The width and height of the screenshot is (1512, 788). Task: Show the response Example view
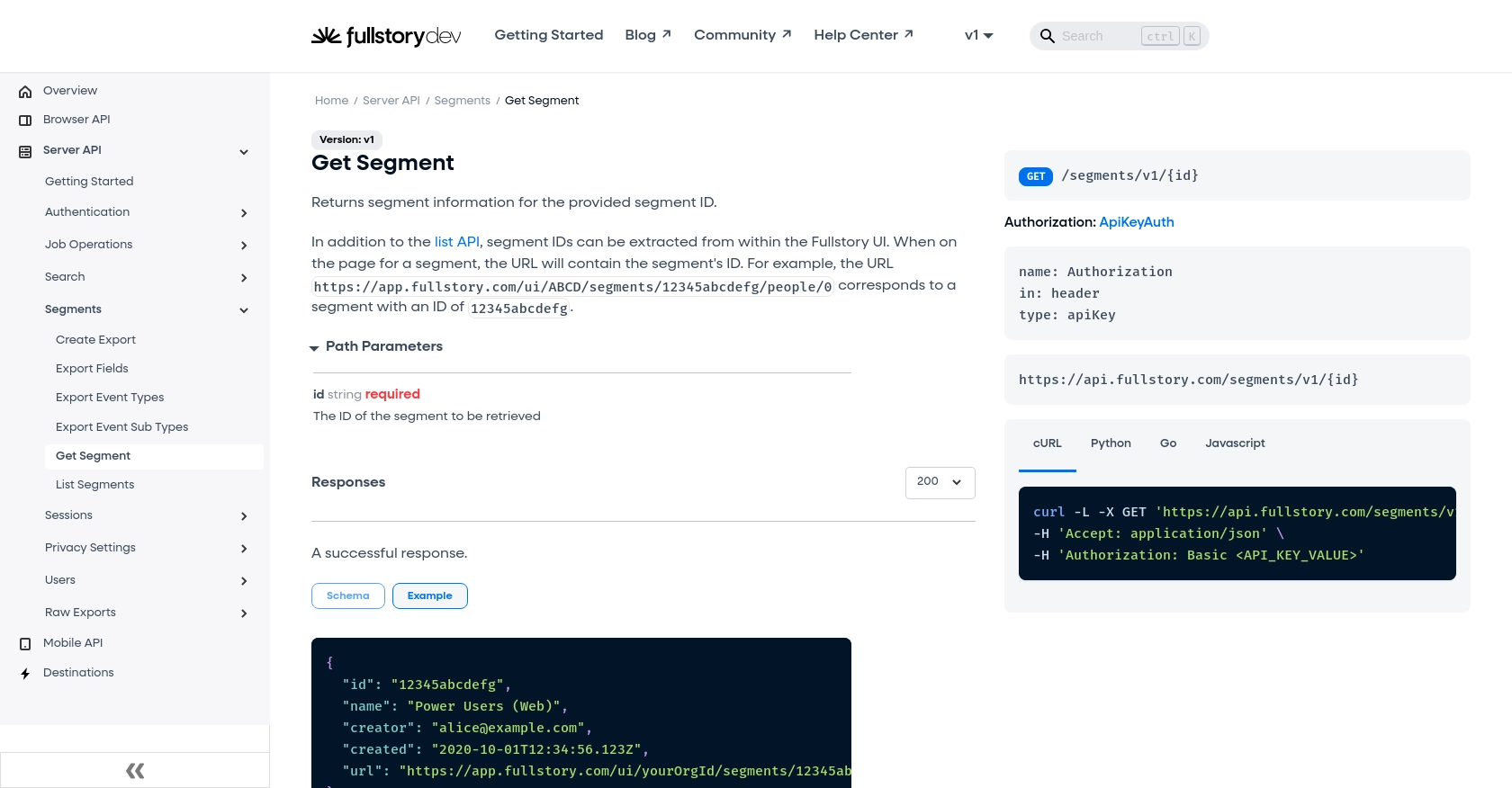coord(430,595)
